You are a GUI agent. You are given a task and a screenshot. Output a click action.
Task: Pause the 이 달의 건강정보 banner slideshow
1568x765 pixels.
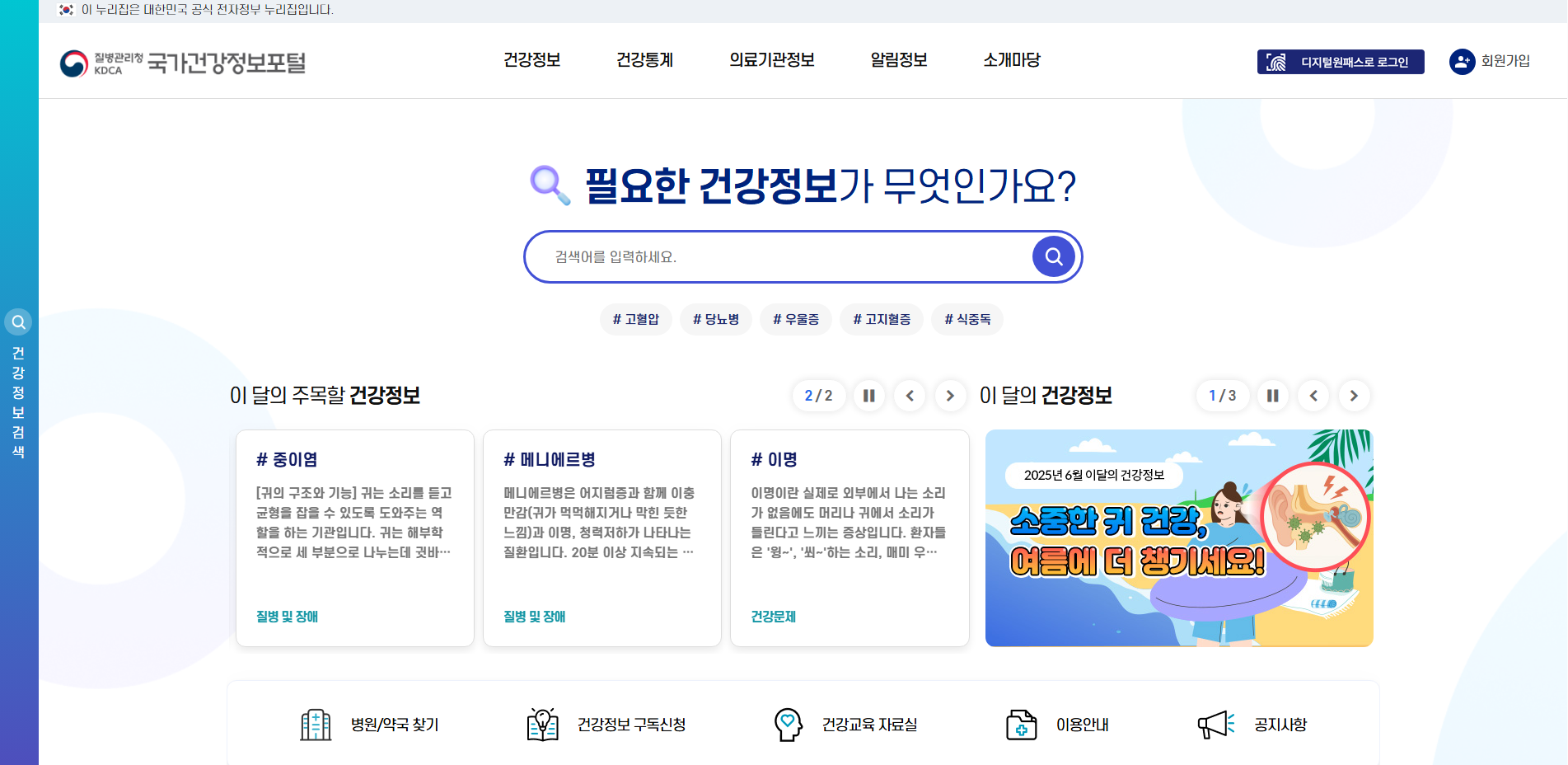[1272, 396]
